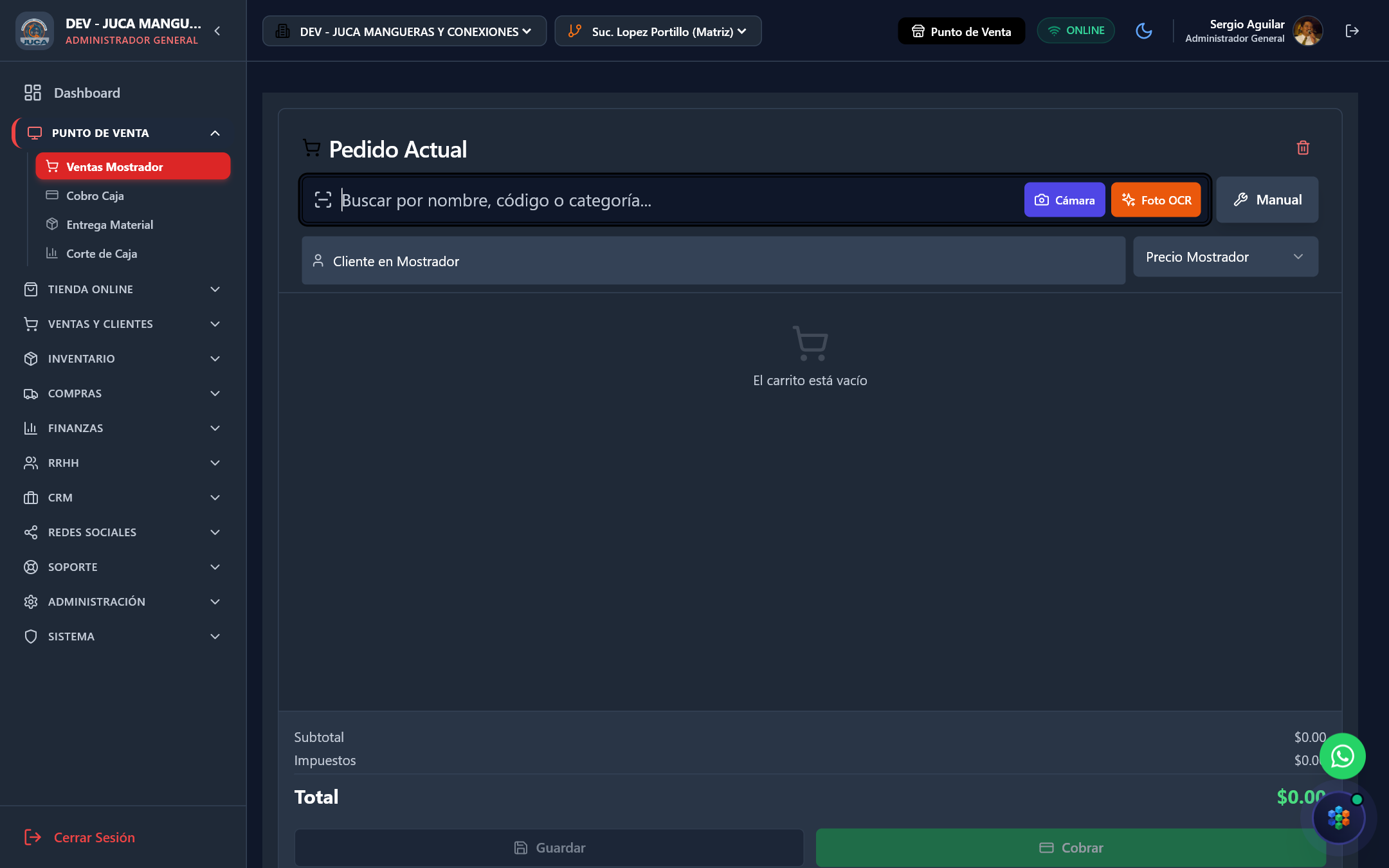Screen dimensions: 1389x868
Task: Open Cobro Caja page
Action: 133,195
